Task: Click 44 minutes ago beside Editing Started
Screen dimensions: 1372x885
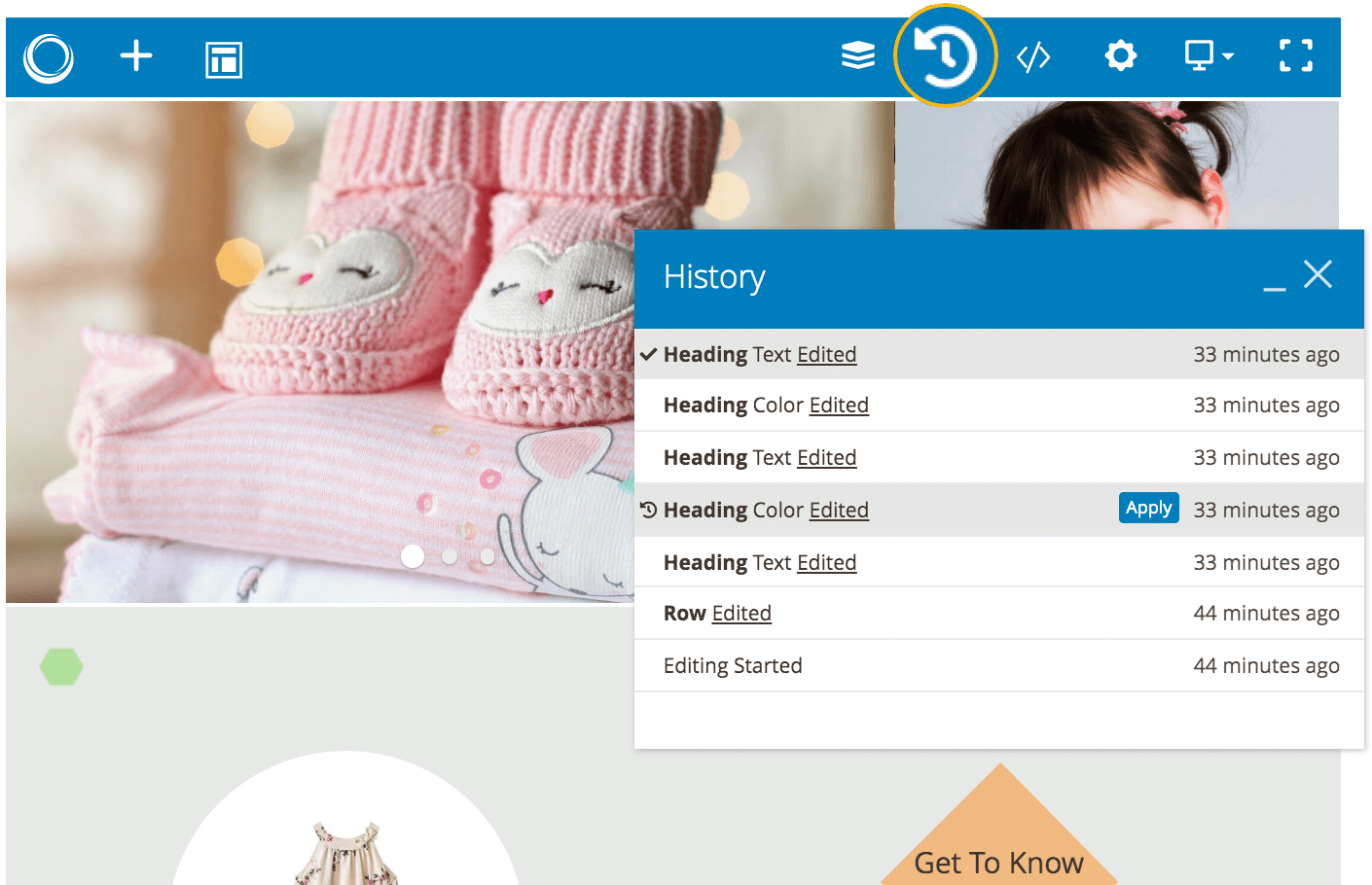Action: click(1266, 666)
